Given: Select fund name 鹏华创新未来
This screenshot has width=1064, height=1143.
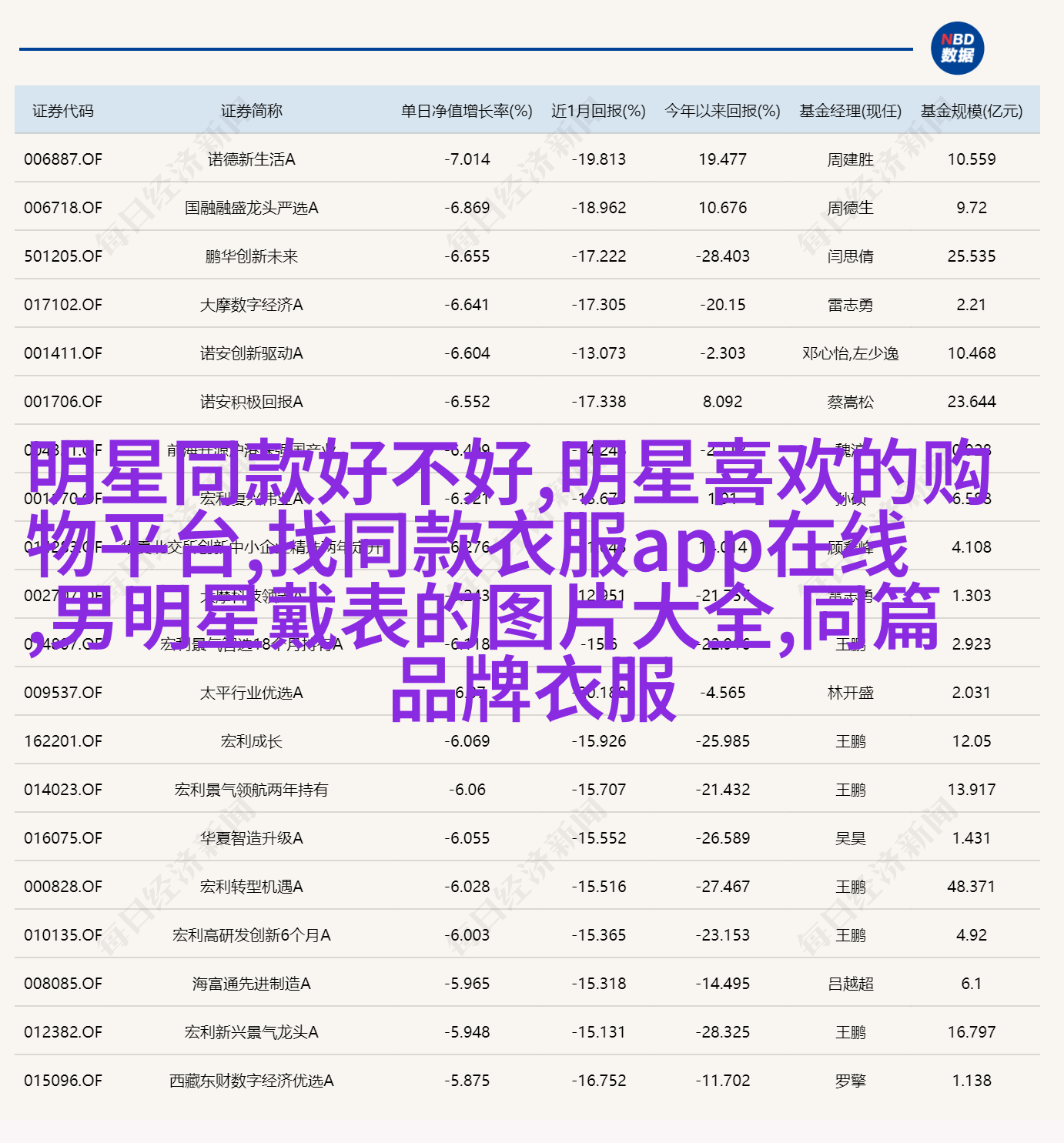Looking at the screenshot, I should click(x=252, y=256).
